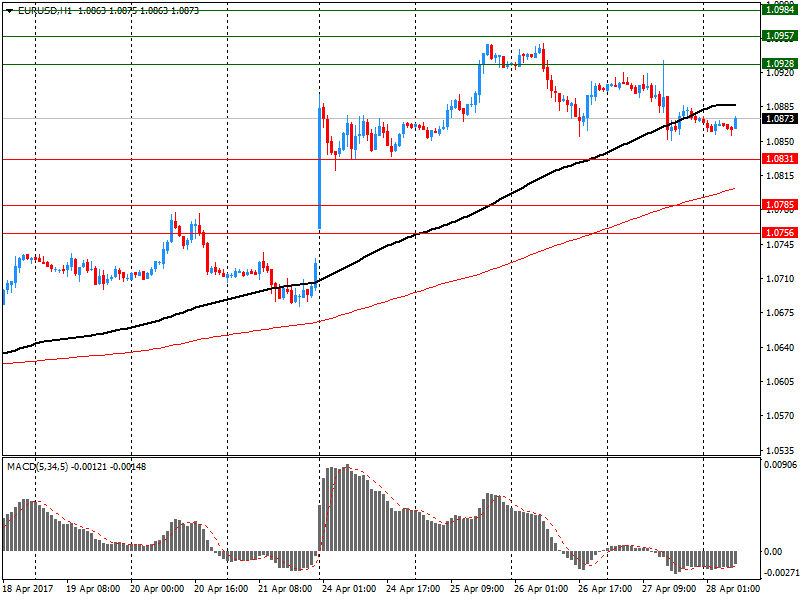Click the 20 Apr 00:00 time label
800x600 pixels.
(x=157, y=589)
